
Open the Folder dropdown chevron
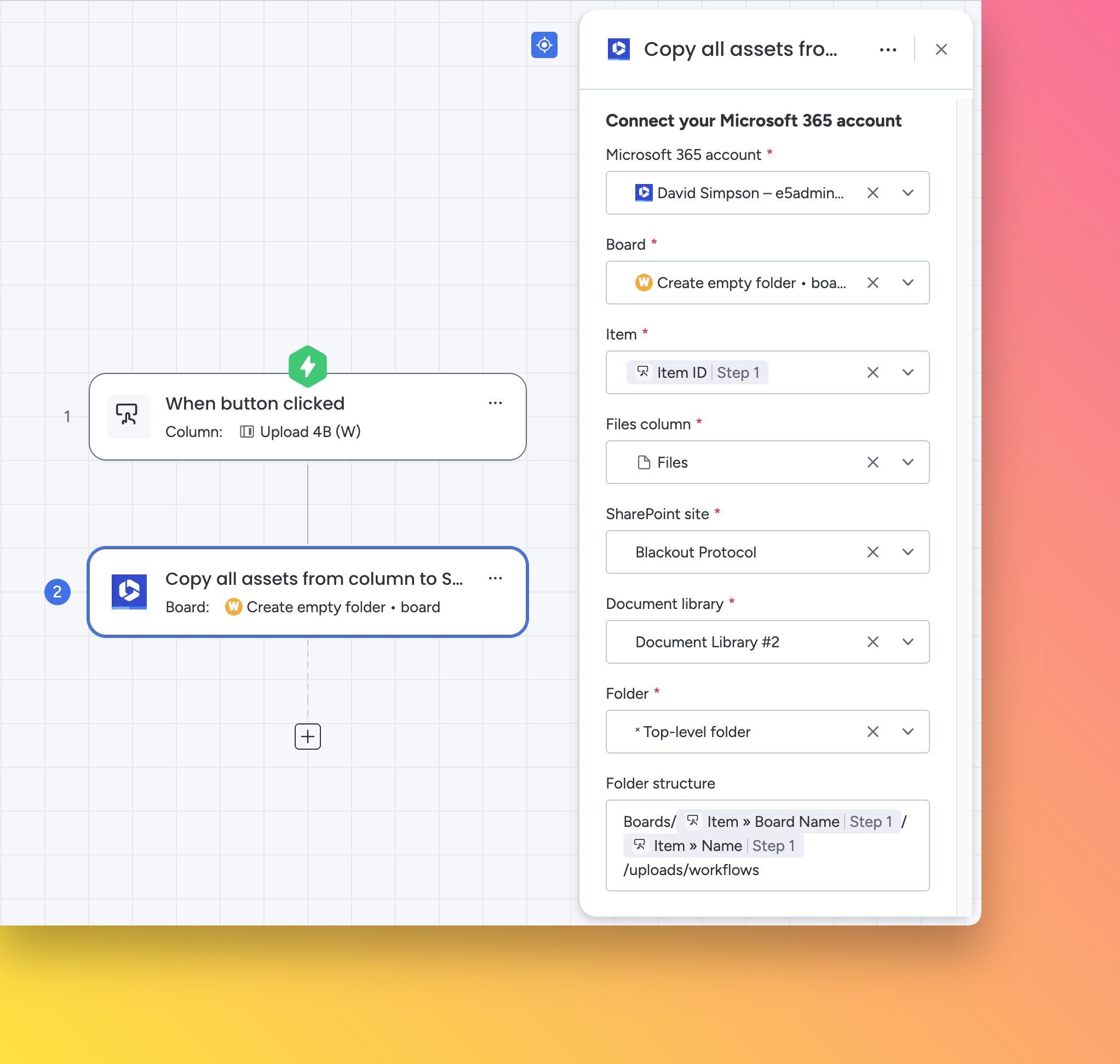[x=908, y=732]
